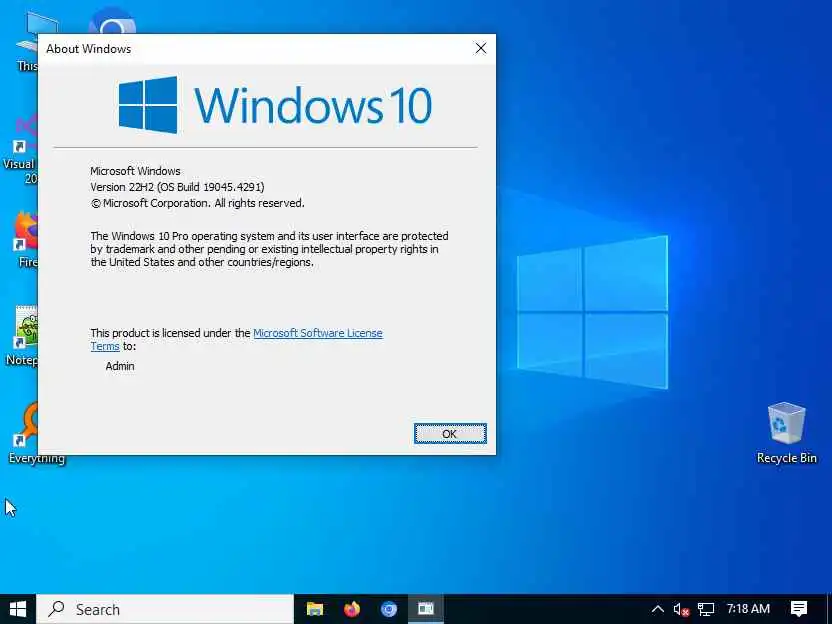Show hidden system tray icons

pyautogui.click(x=657, y=609)
